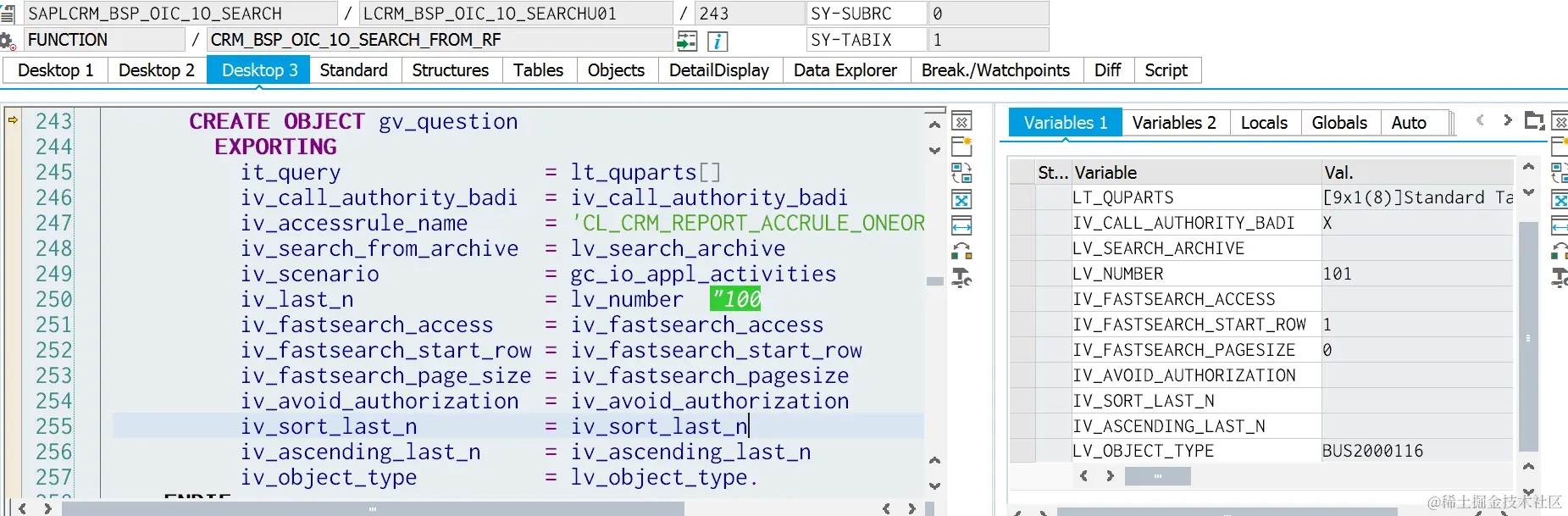Open the Structures tab

pyautogui.click(x=451, y=70)
